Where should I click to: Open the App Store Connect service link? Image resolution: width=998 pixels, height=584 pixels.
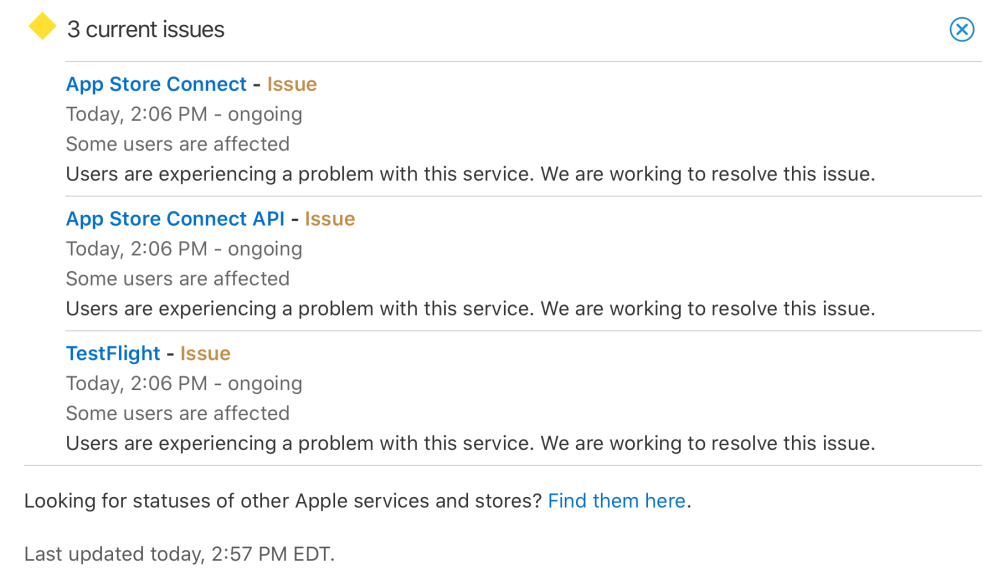tap(156, 84)
